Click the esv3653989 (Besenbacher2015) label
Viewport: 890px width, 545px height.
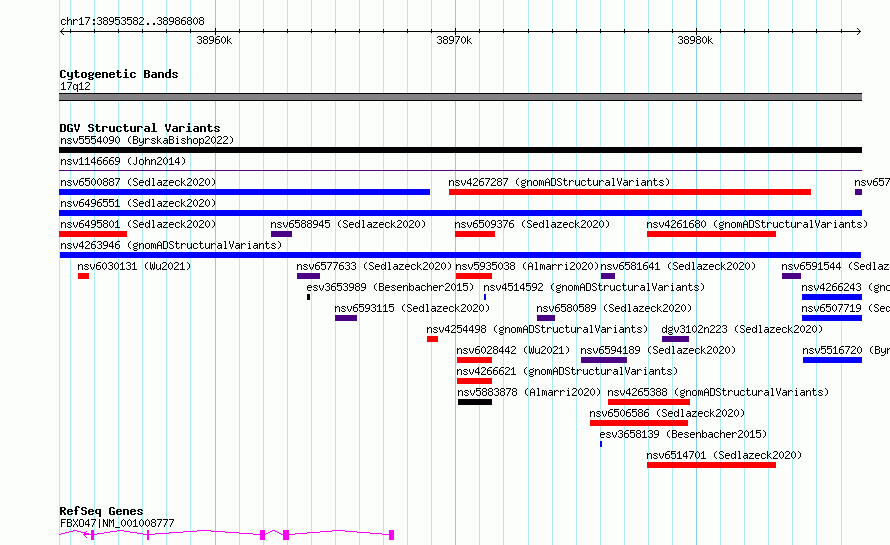point(390,287)
